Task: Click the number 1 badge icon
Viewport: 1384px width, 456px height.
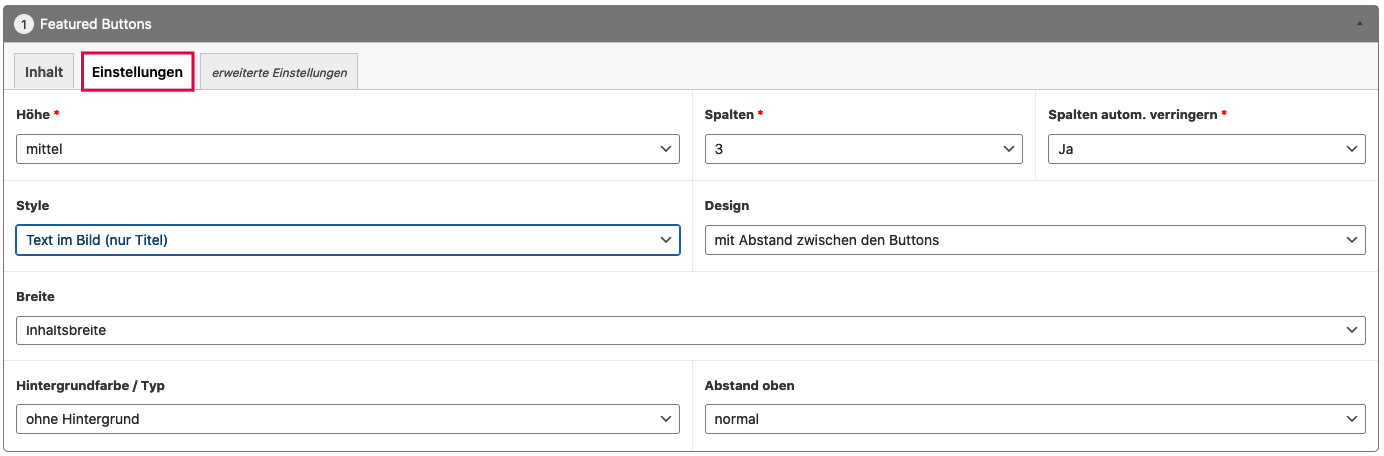Action: (23, 23)
